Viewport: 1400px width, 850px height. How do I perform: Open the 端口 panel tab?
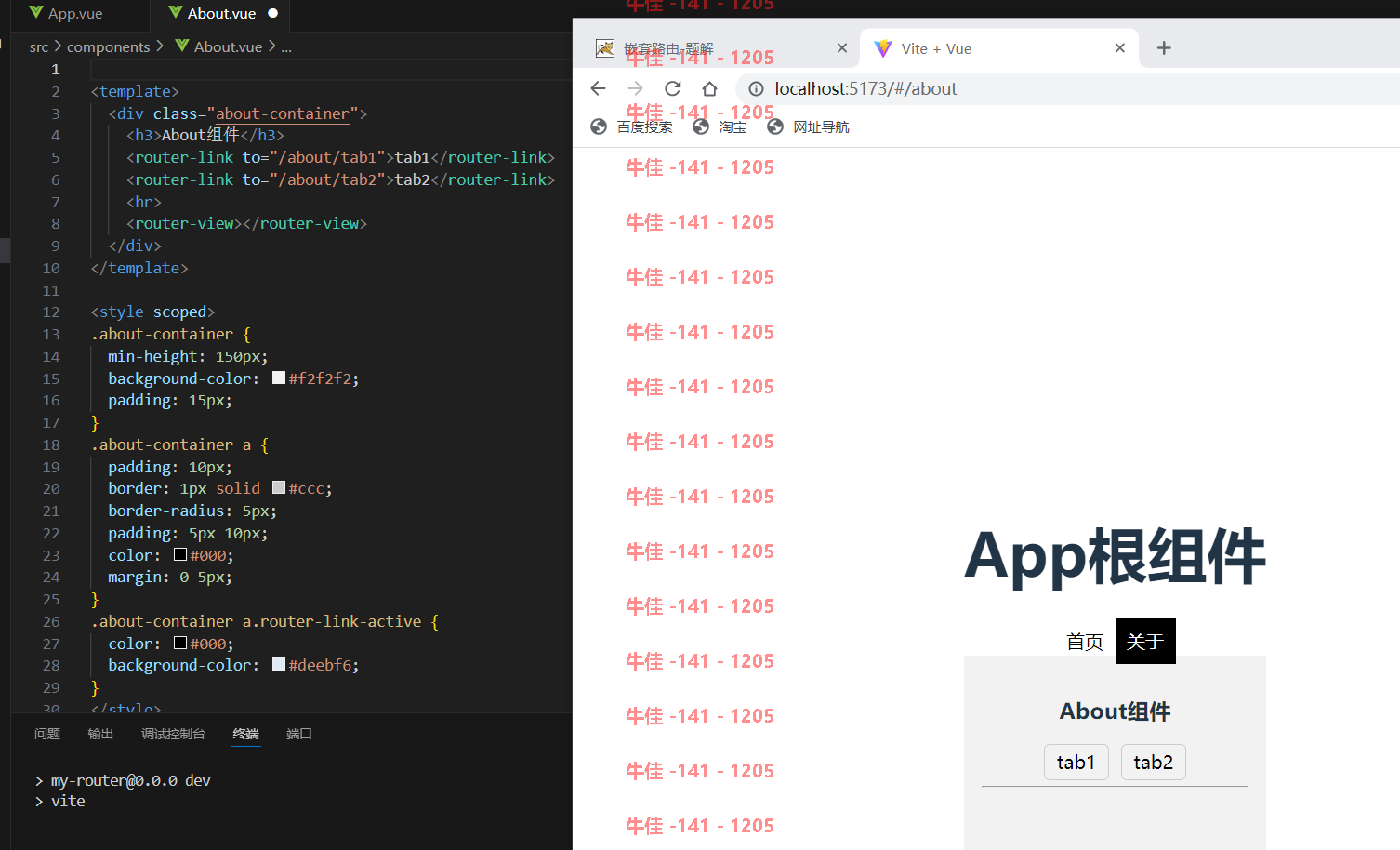pyautogui.click(x=299, y=734)
